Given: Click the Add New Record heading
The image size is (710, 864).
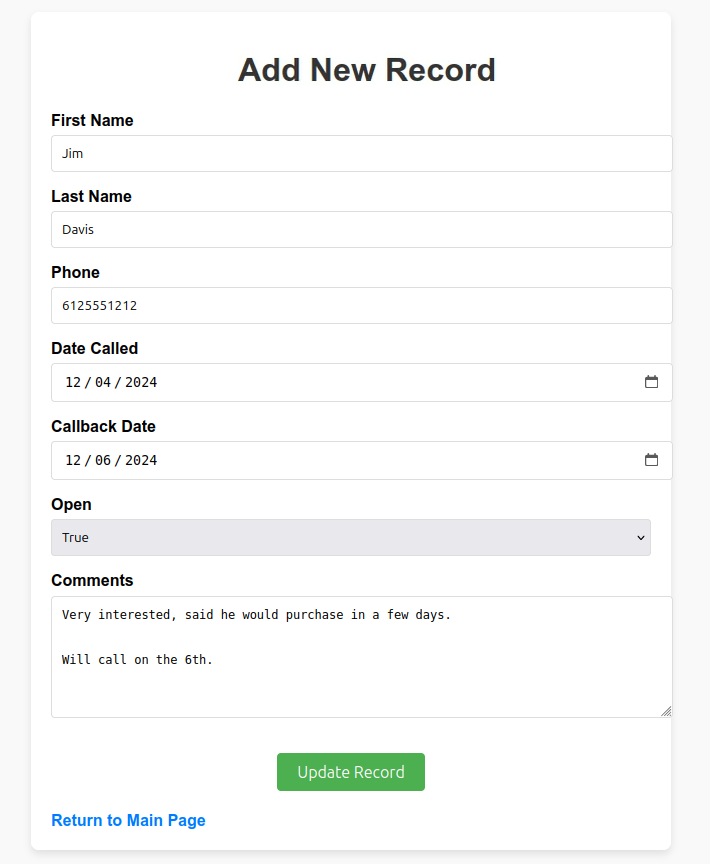Looking at the screenshot, I should pyautogui.click(x=366, y=70).
